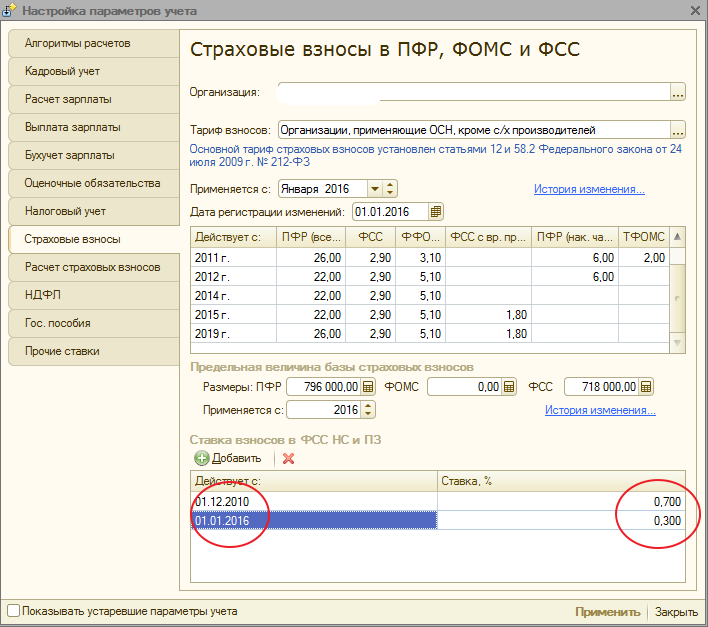Expand the 'Применяется с' month dropdown
708x627 pixels.
[x=374, y=189]
